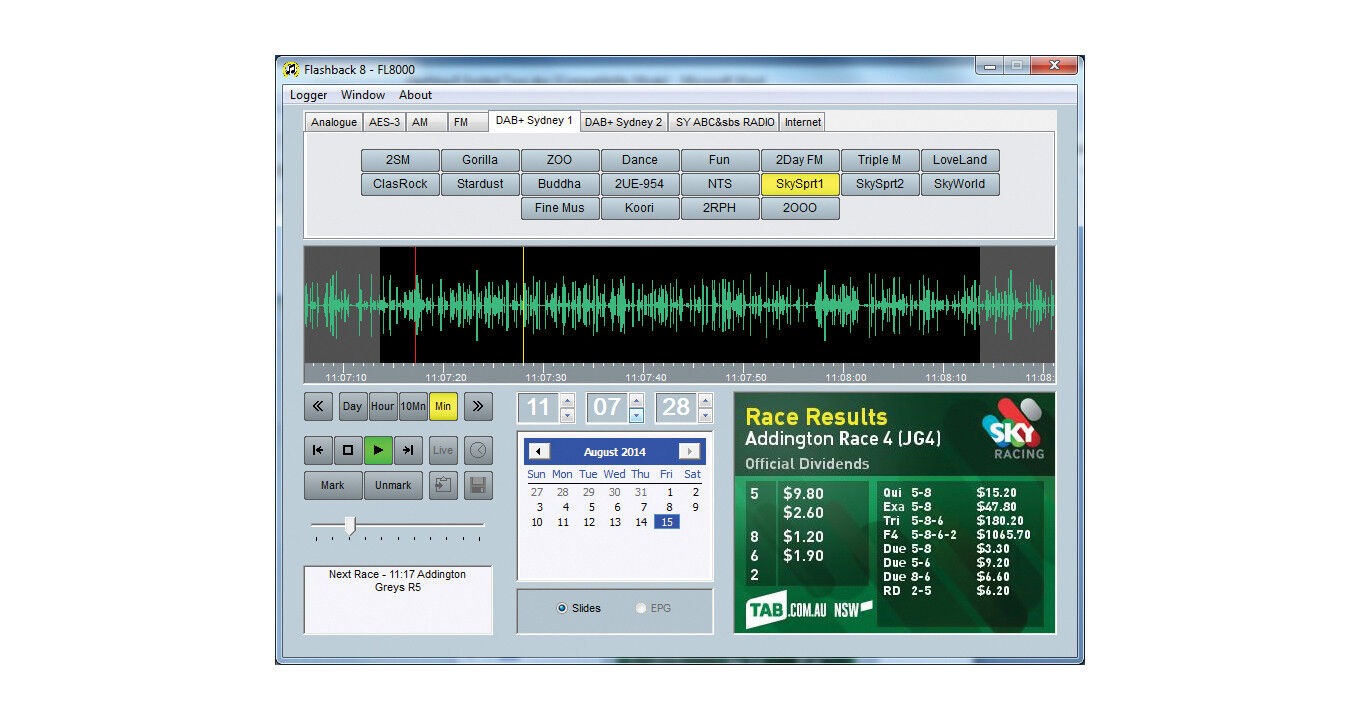Skip back with the double-left arrow button
The width and height of the screenshot is (1360, 720).
pyautogui.click(x=318, y=406)
